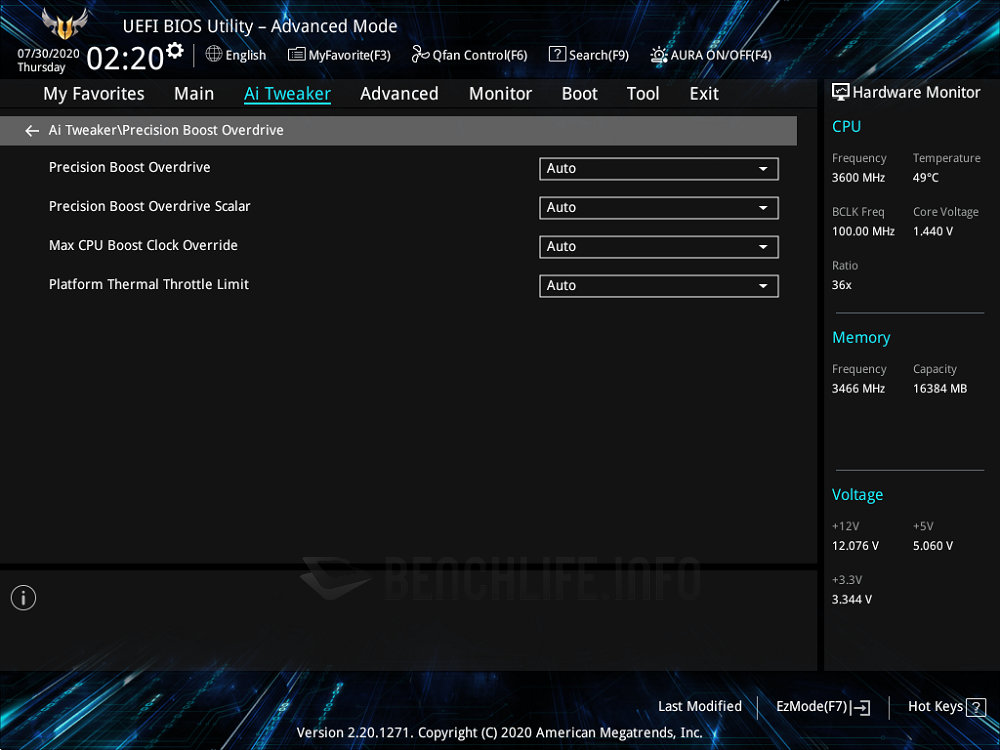1000x750 pixels.
Task: Open Qfan Control fan settings
Action: click(x=469, y=55)
